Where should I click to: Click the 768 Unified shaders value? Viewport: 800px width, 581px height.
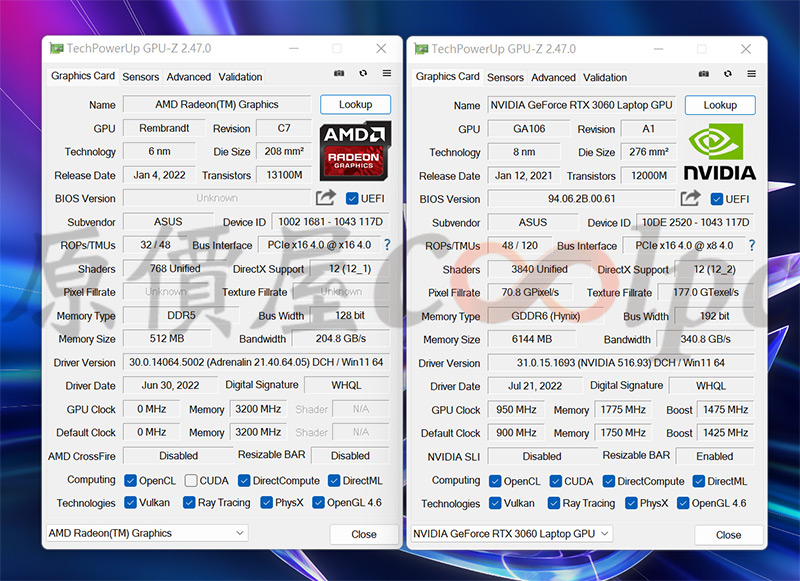coord(174,268)
